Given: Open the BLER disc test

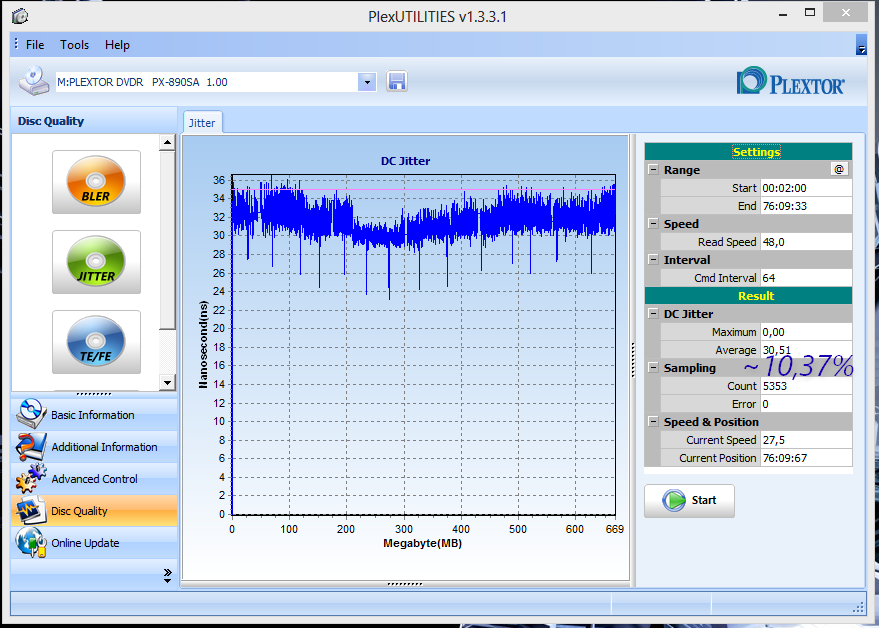Looking at the screenshot, I should [96, 182].
